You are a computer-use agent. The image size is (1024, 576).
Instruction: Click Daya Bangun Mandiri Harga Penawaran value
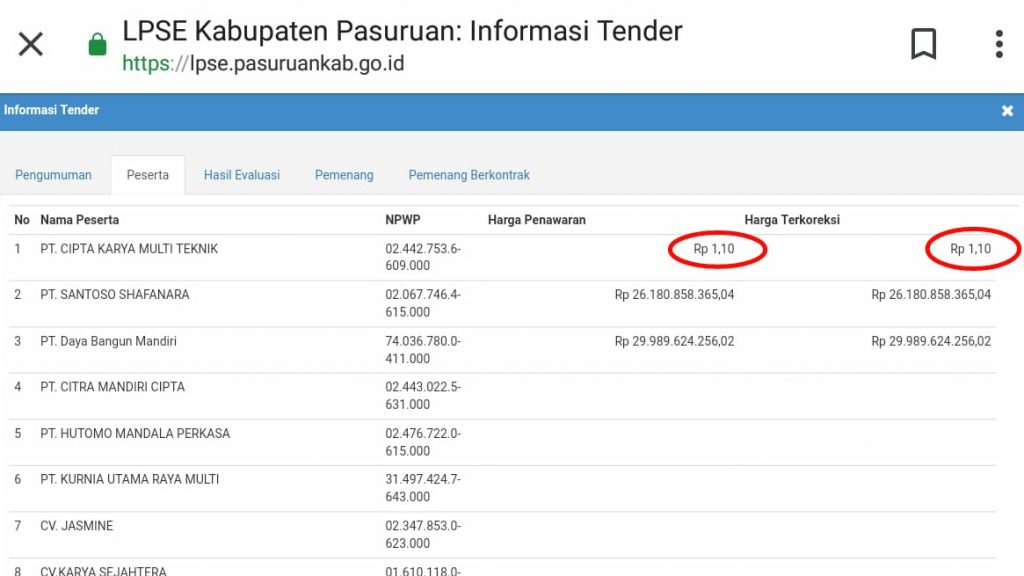(x=674, y=341)
